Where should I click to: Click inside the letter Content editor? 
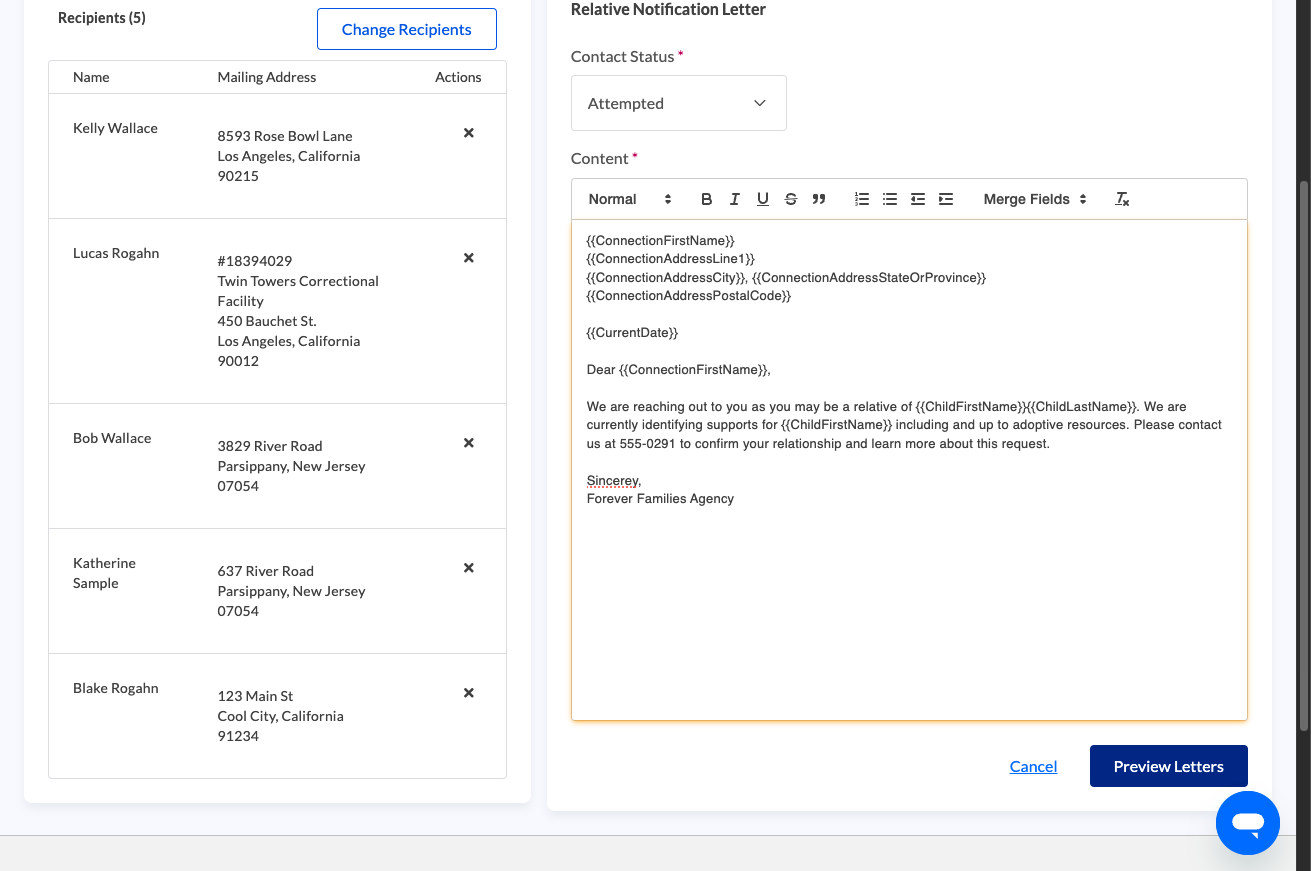(x=909, y=470)
